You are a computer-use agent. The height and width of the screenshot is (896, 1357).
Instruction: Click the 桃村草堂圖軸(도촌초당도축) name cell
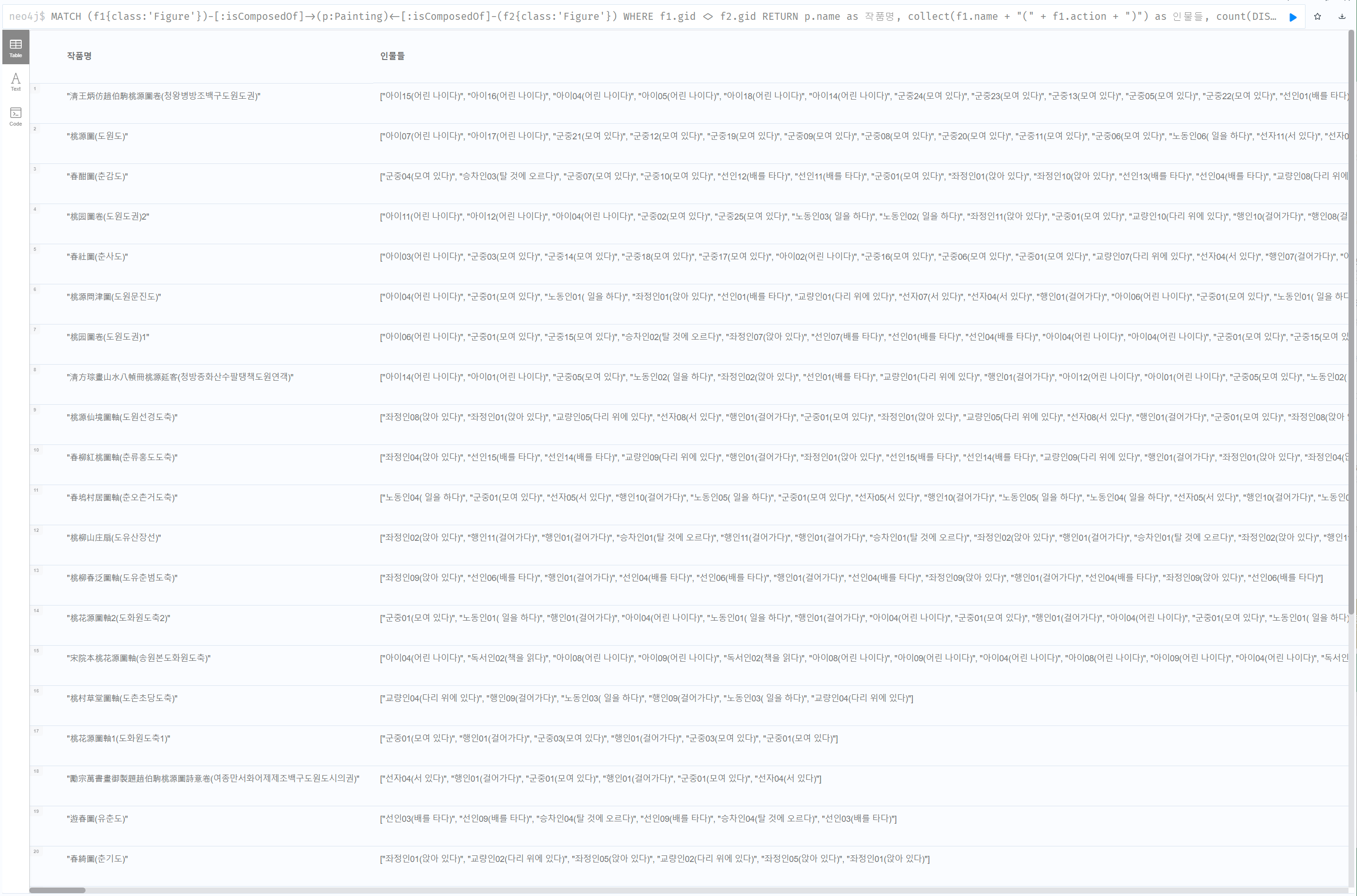[122, 698]
